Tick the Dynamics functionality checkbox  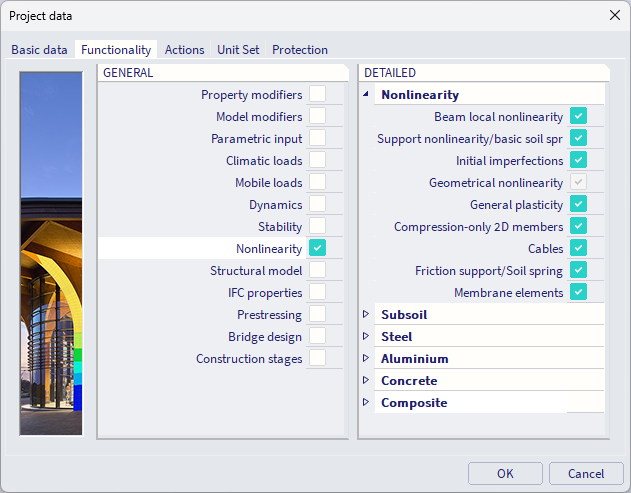pyautogui.click(x=317, y=205)
